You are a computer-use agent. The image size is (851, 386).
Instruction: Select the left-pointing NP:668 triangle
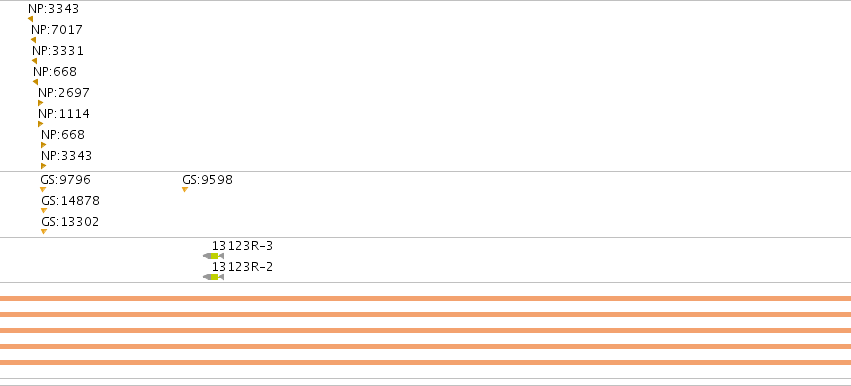36,82
